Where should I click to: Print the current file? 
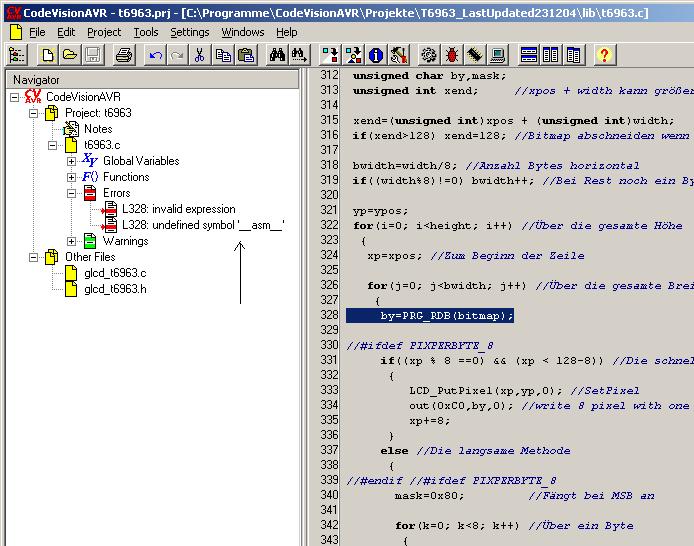[x=123, y=55]
